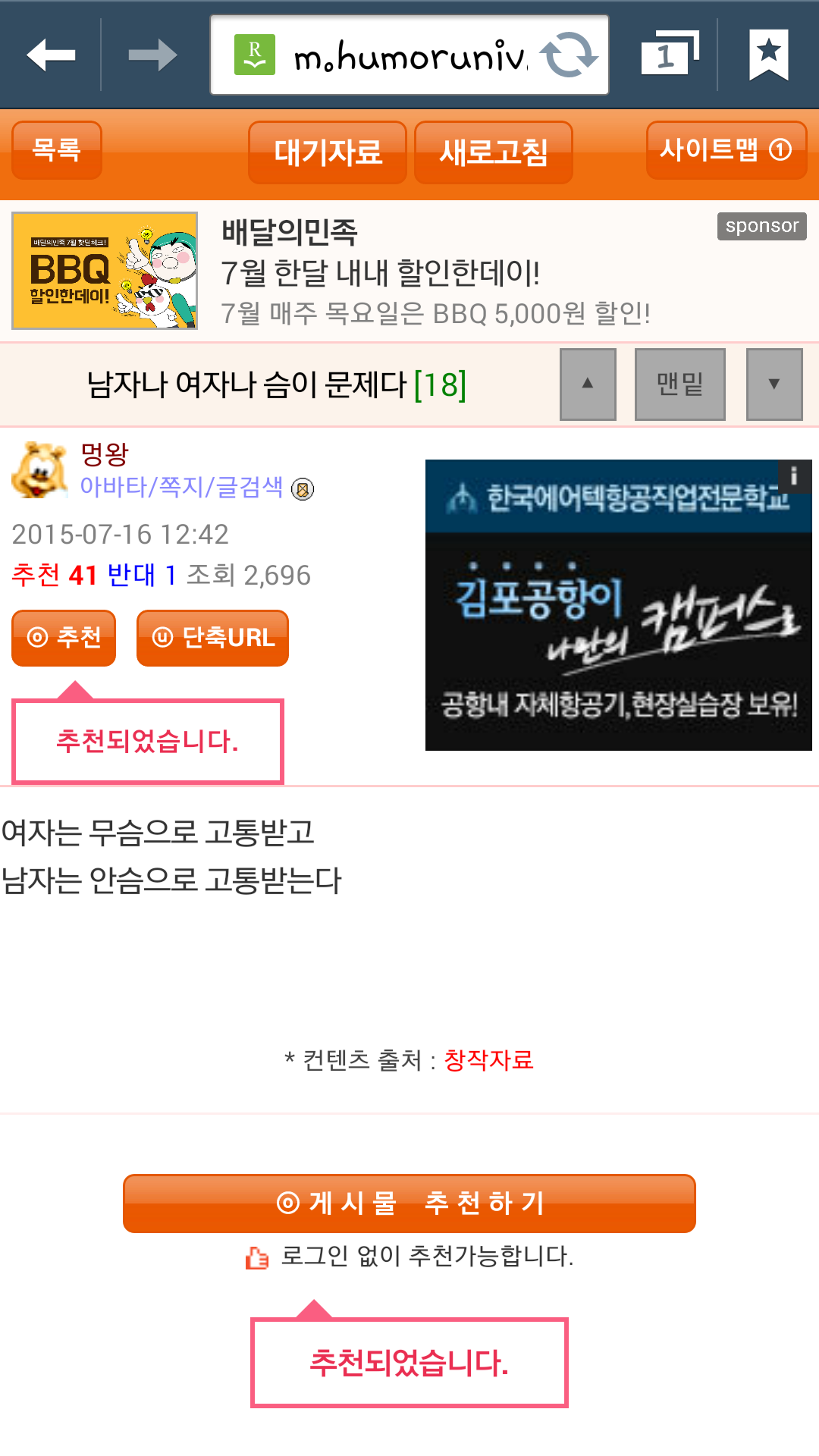
Task: Click the small badge icon beside 글검색
Action: click(303, 489)
